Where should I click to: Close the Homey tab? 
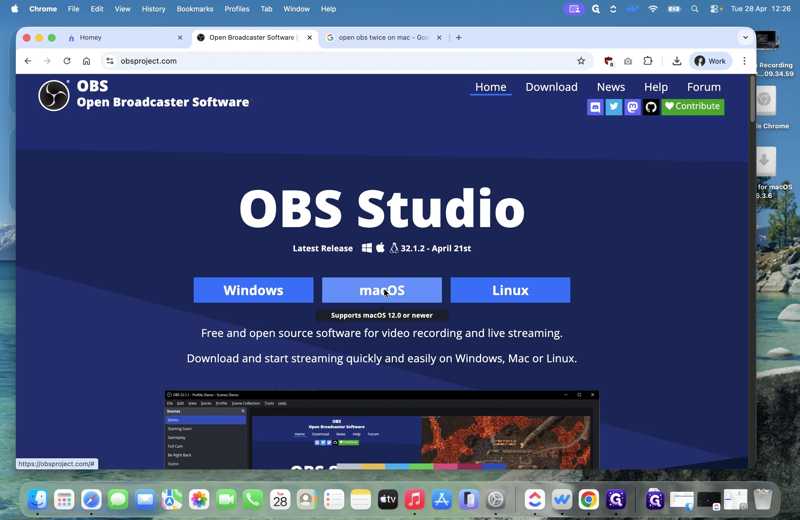180,37
